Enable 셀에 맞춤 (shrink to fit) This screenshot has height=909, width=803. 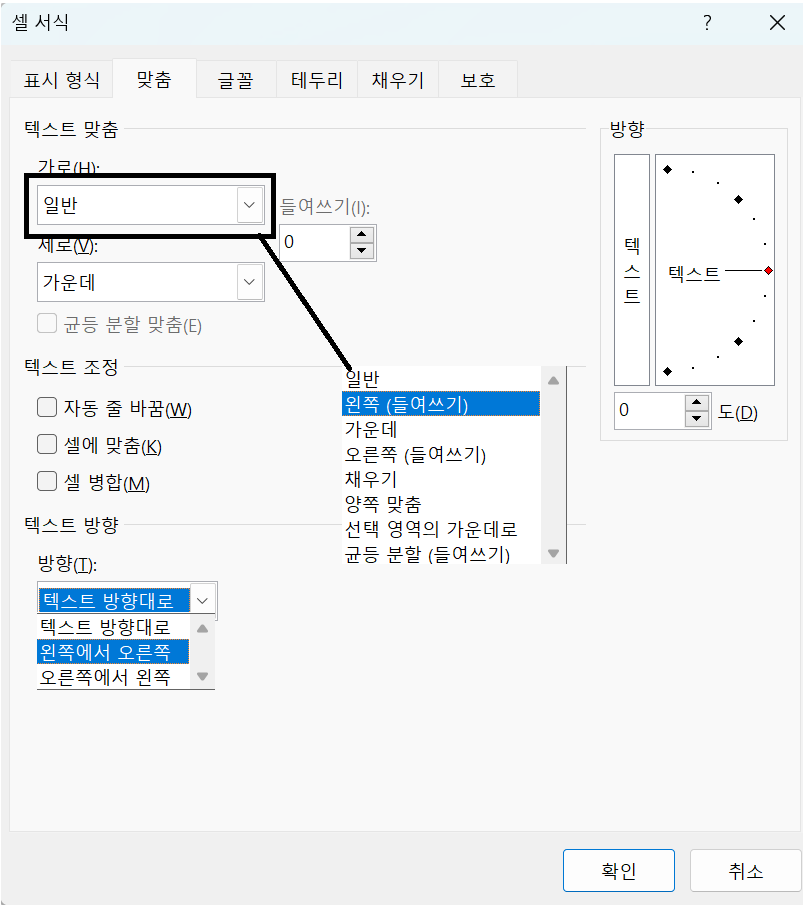[x=44, y=444]
